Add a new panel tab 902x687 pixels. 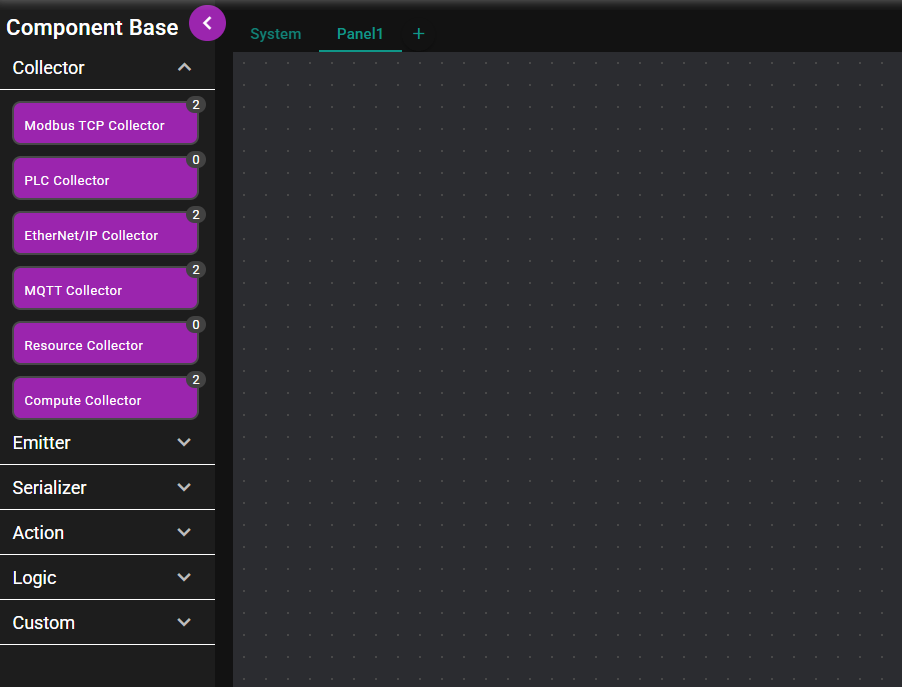click(x=419, y=34)
